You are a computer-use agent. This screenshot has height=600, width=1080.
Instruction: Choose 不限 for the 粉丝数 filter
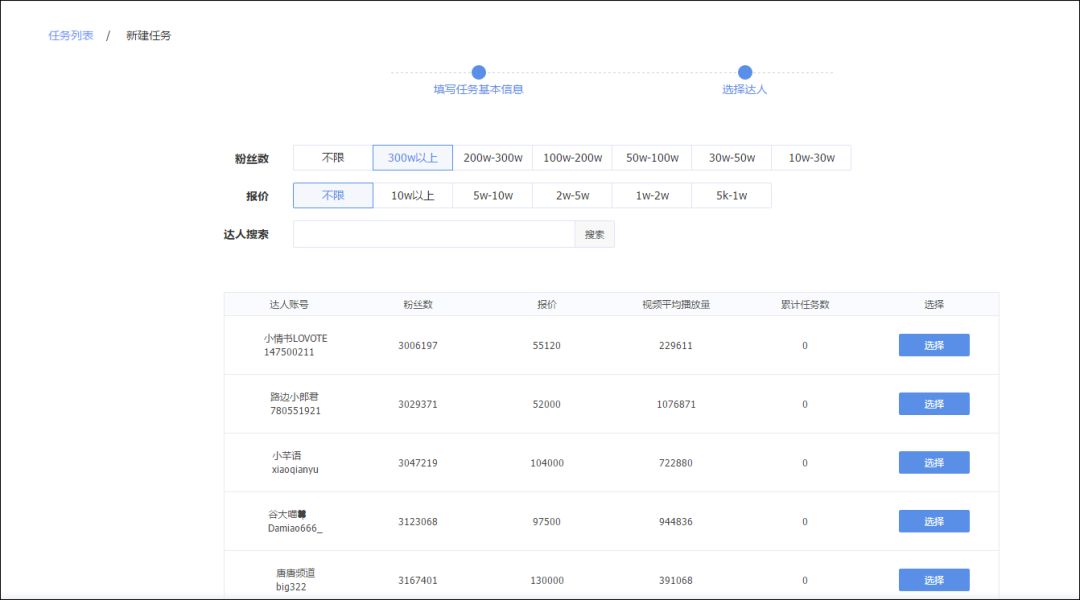(x=332, y=157)
